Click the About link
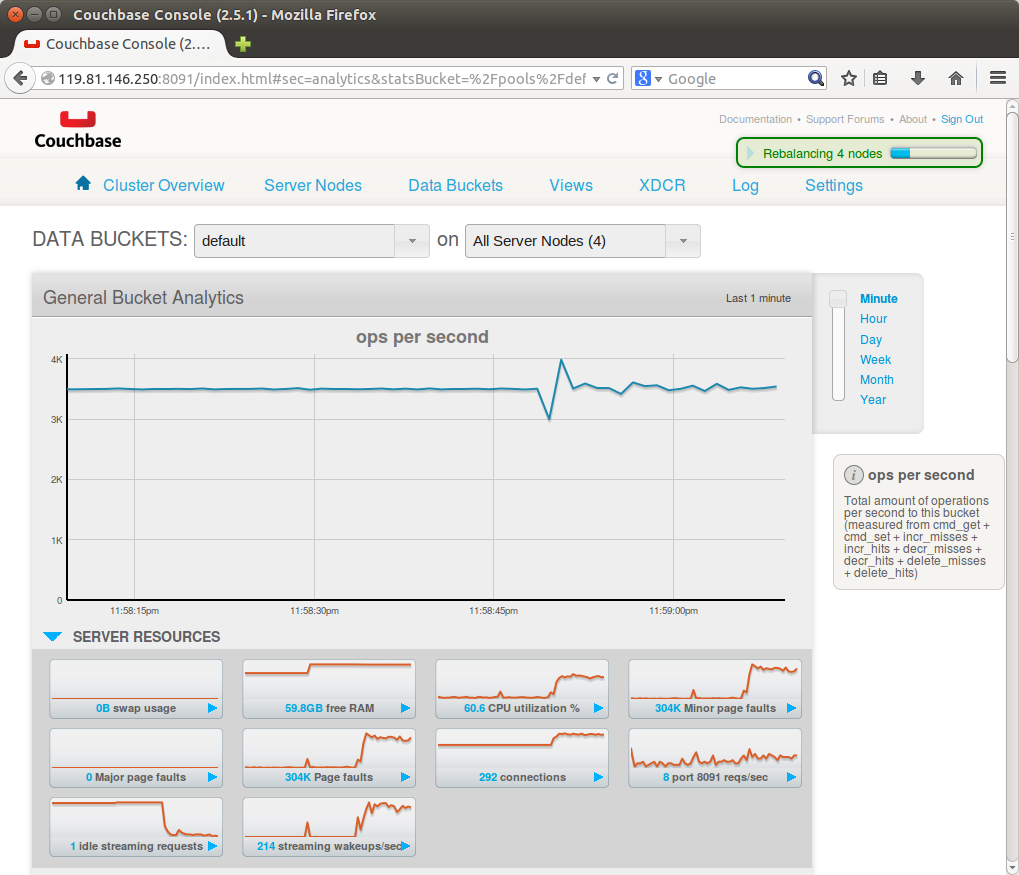Image resolution: width=1019 pixels, height=875 pixels. pyautogui.click(x=912, y=119)
